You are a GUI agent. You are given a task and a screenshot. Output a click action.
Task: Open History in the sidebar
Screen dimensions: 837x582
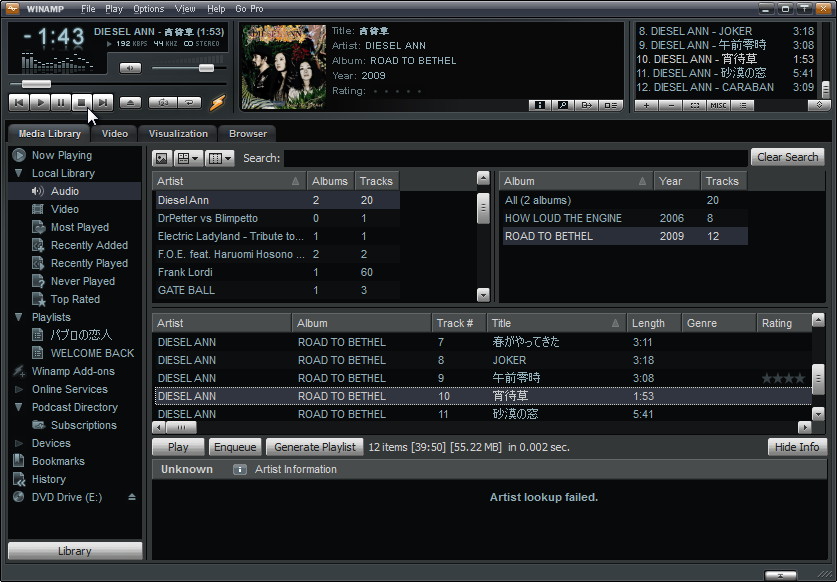click(49, 479)
